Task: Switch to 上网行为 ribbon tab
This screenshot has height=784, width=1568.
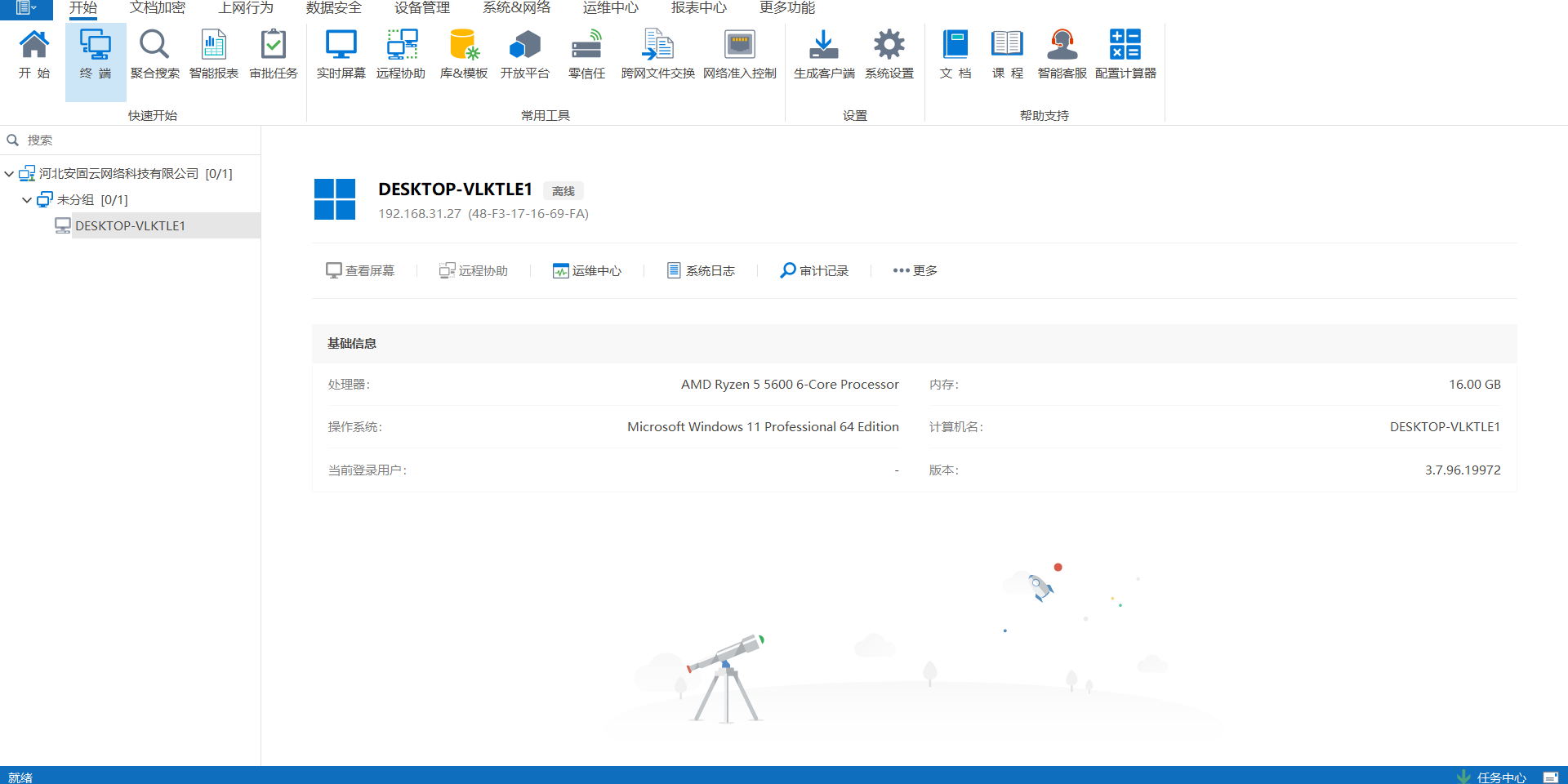Action: (246, 8)
